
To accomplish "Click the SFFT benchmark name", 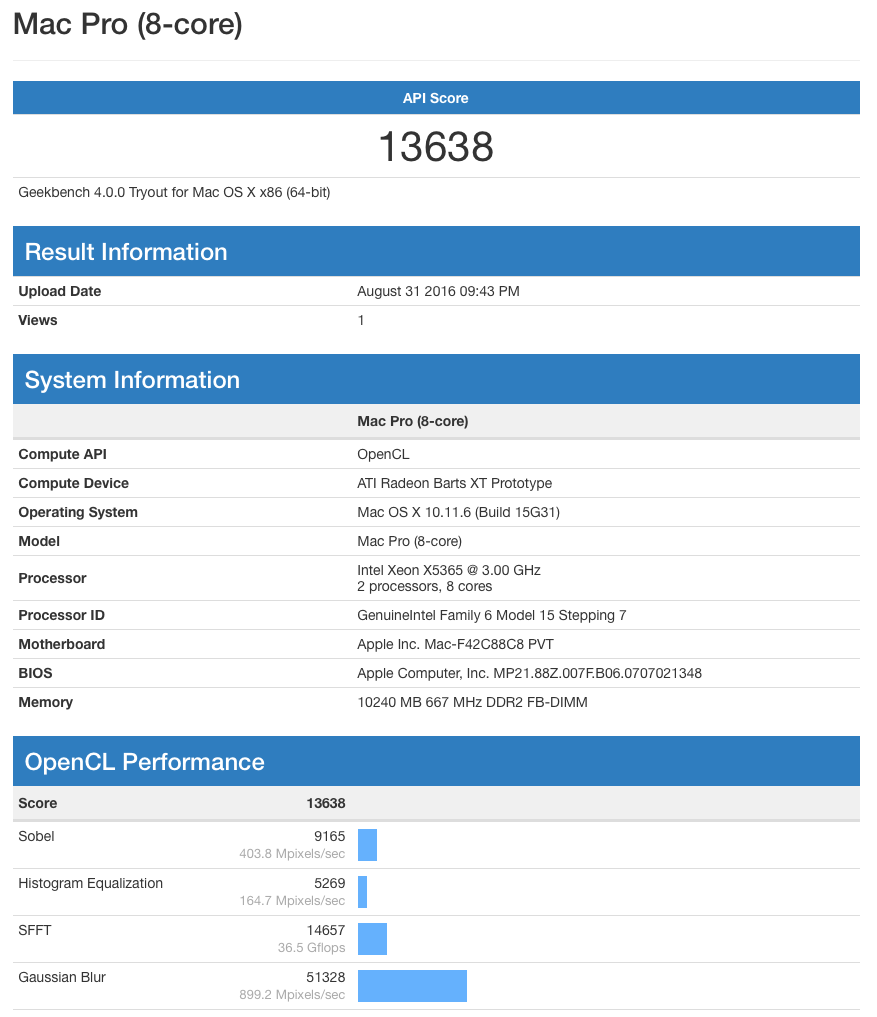I will (34, 931).
